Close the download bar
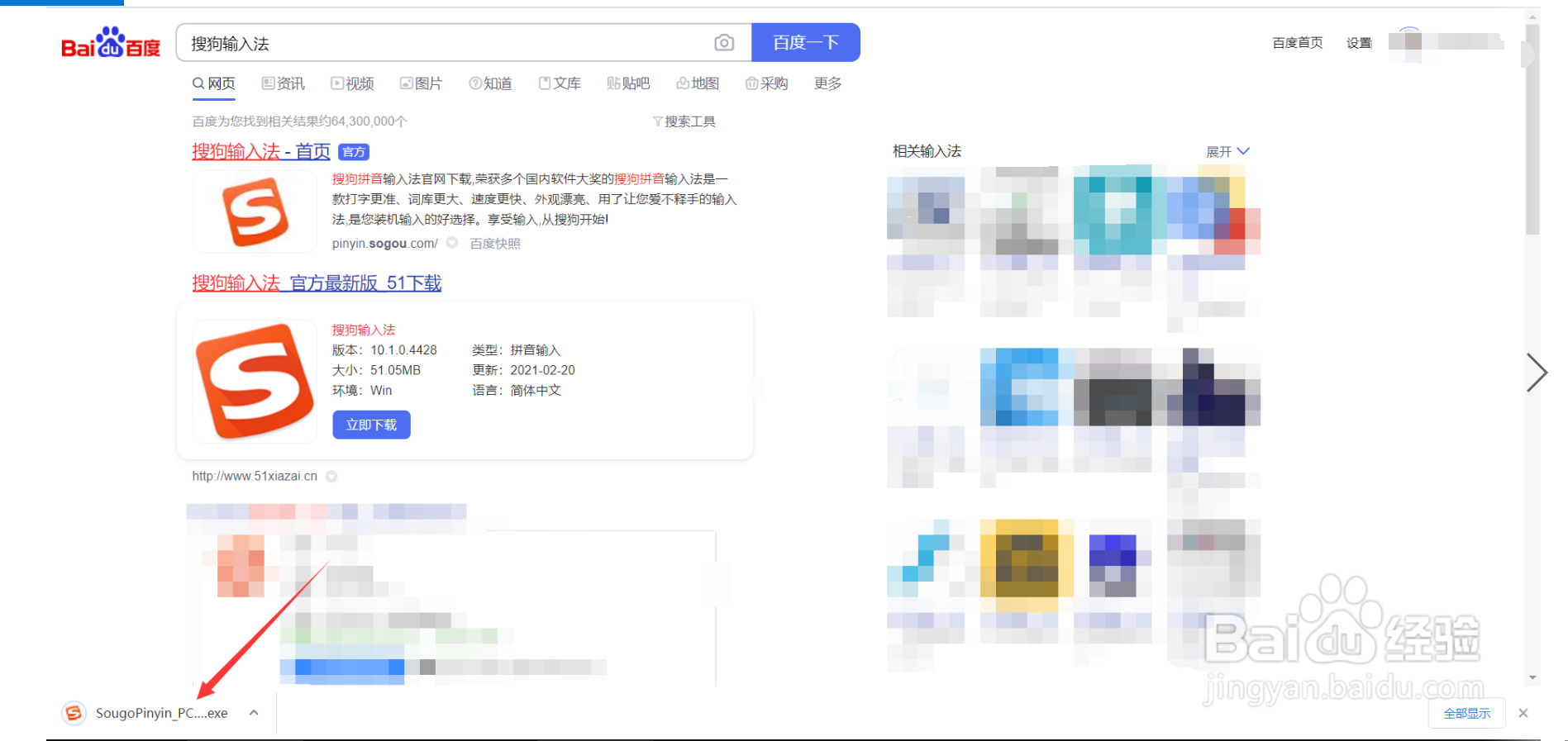 [x=1523, y=713]
